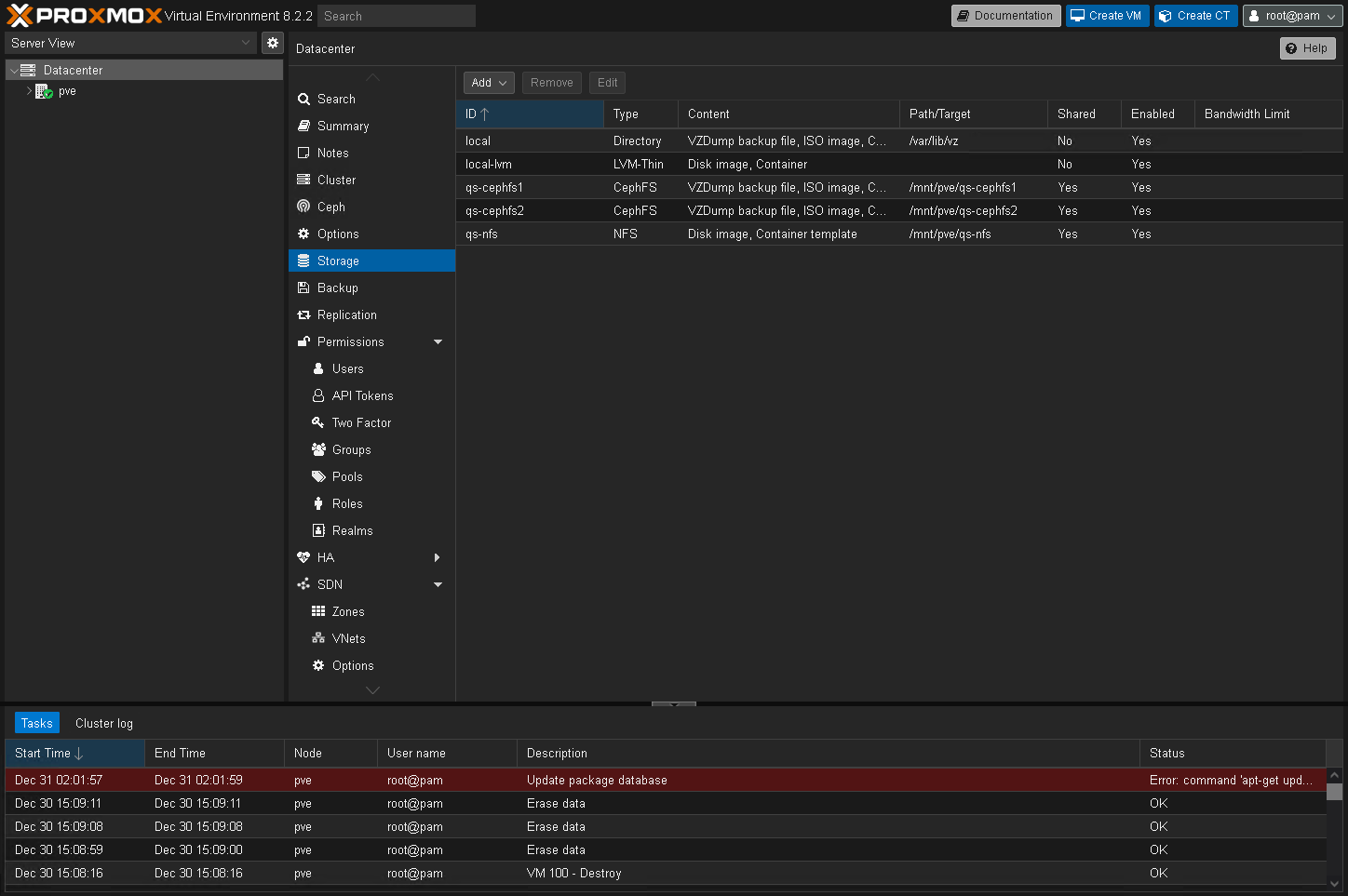Collapse the Permissions menu section
Screen dimensions: 1348x896
pyautogui.click(x=438, y=341)
